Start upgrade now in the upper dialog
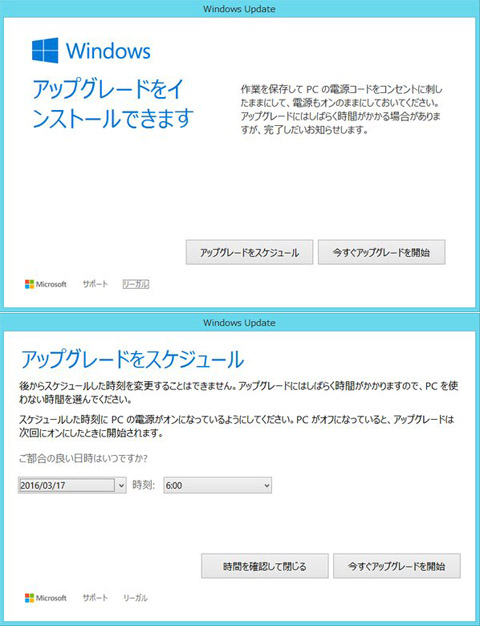The height and width of the screenshot is (626, 480). tap(381, 252)
